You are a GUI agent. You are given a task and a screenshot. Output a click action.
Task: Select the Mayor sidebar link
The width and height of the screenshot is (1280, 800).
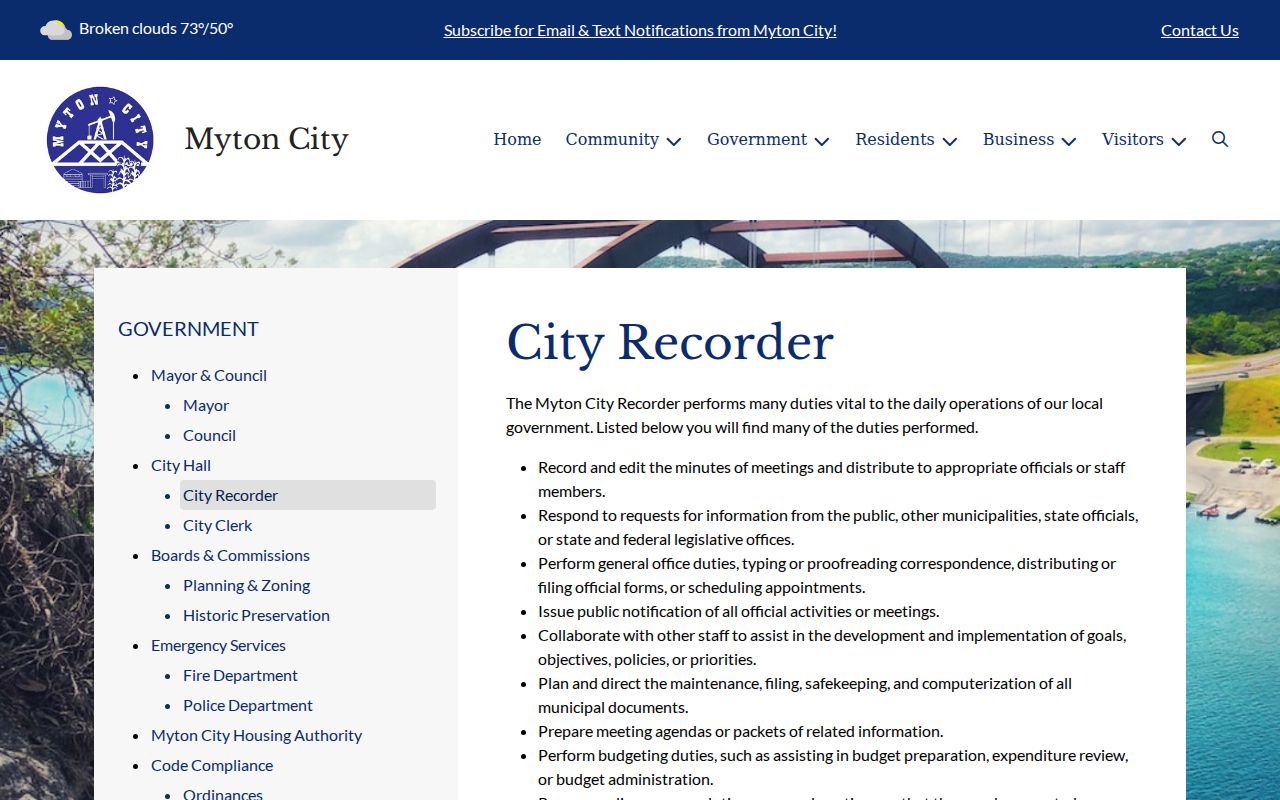point(206,405)
